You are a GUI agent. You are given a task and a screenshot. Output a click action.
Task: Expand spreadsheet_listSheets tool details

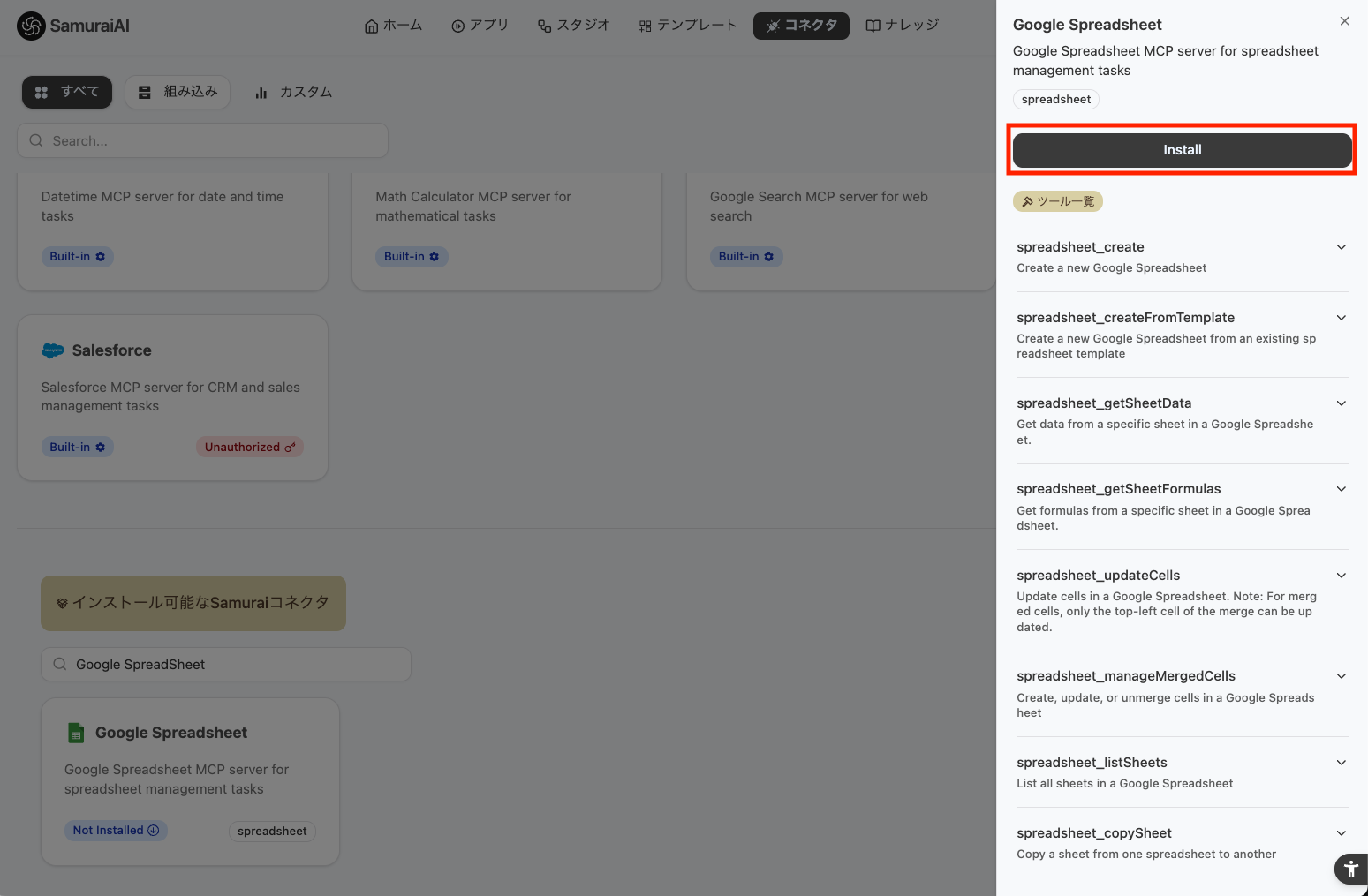[1341, 763]
